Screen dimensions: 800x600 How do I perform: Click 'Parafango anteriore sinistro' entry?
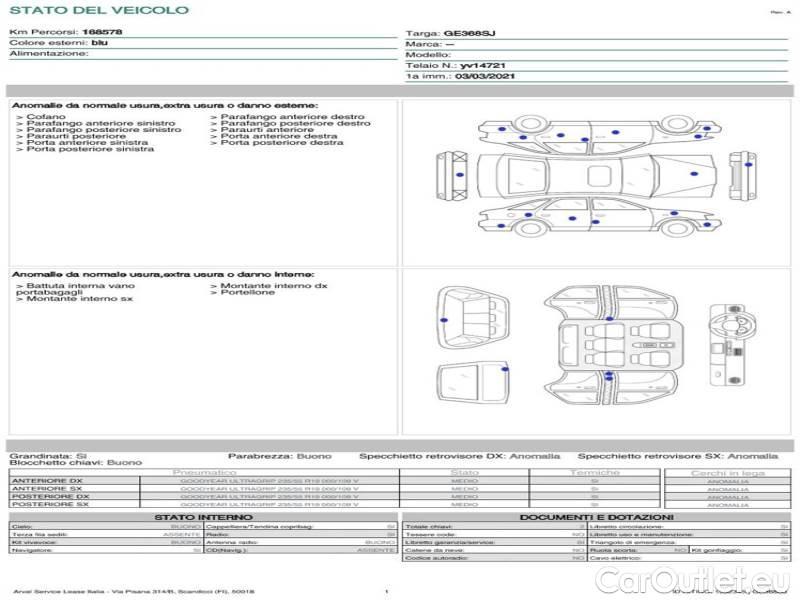pyautogui.click(x=95, y=123)
